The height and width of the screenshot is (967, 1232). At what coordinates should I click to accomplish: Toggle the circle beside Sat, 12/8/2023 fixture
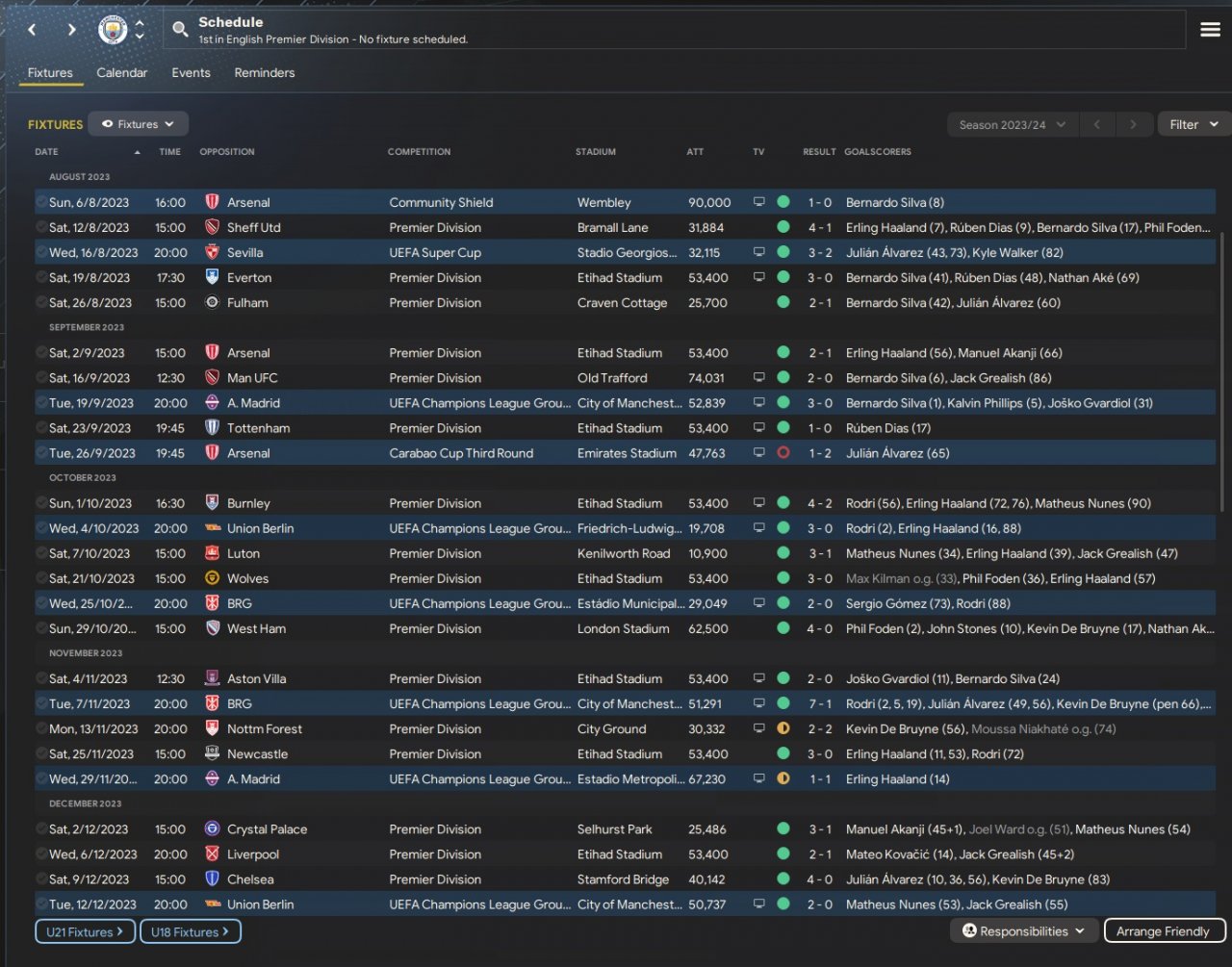pos(41,228)
